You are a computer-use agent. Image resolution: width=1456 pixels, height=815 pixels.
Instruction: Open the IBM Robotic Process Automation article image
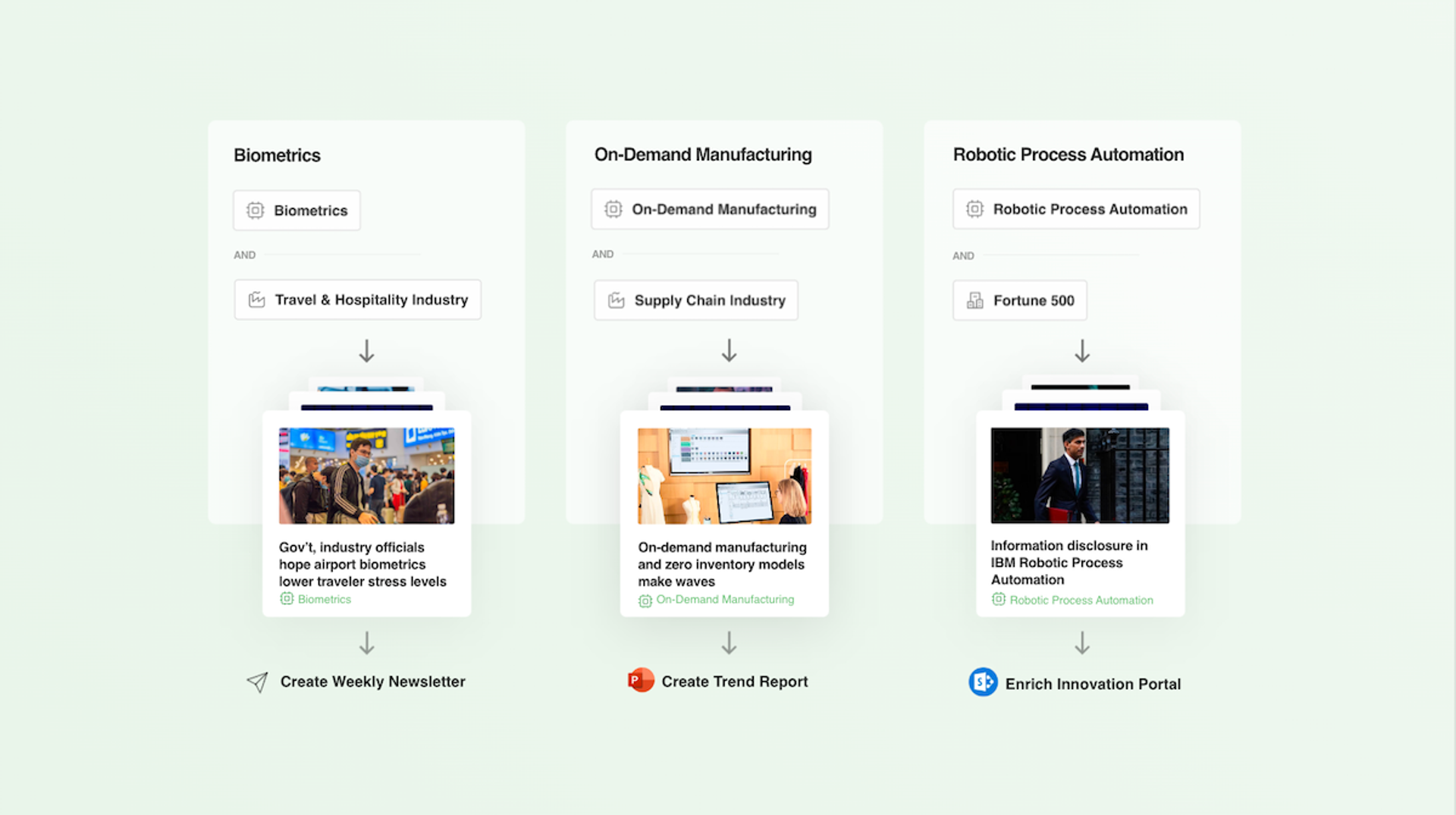[x=1080, y=475]
